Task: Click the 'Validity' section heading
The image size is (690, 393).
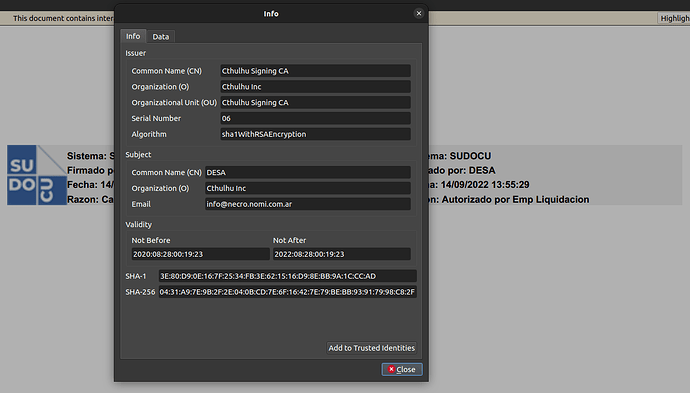Action: (x=139, y=224)
